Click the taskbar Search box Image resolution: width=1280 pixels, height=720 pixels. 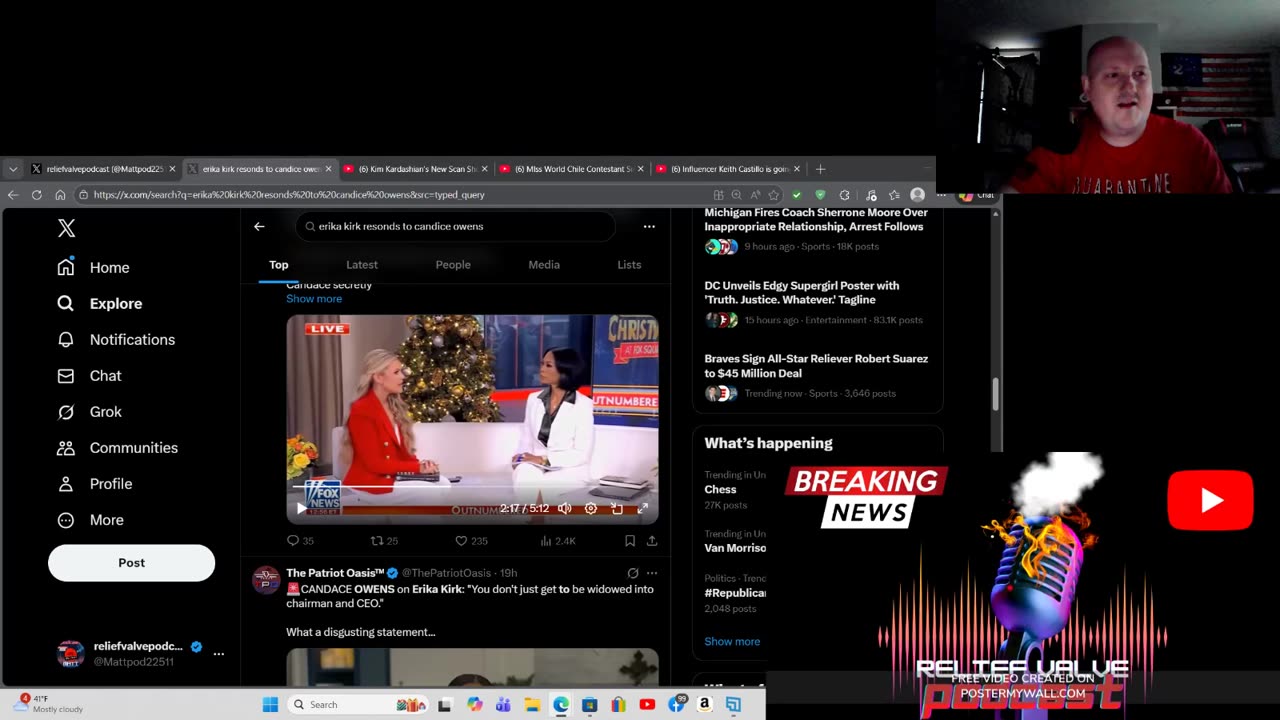click(360, 705)
